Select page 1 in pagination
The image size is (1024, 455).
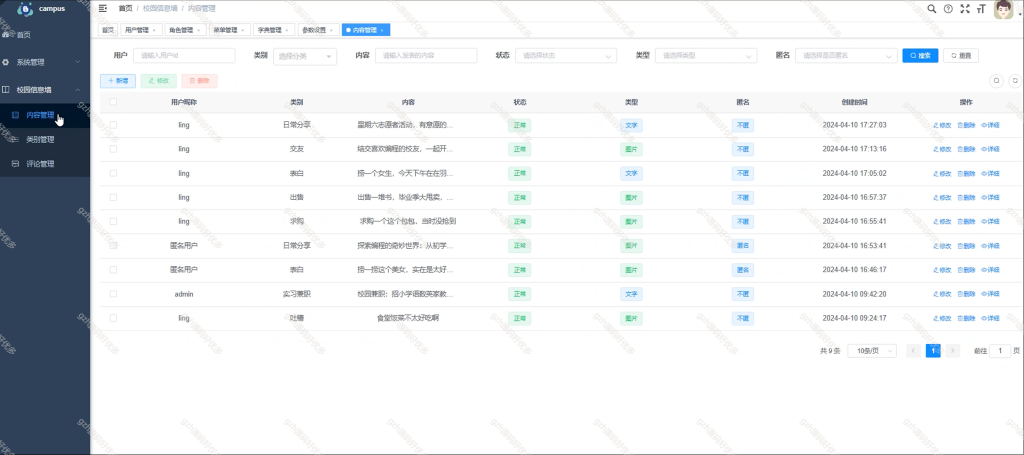(x=933, y=351)
